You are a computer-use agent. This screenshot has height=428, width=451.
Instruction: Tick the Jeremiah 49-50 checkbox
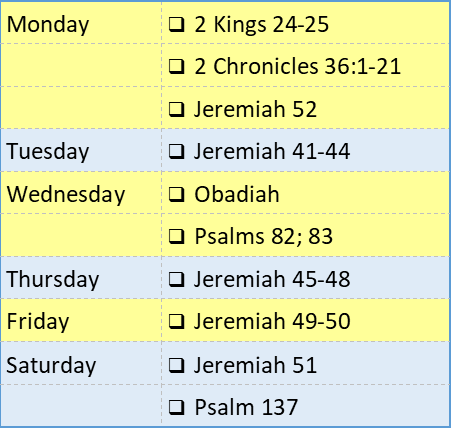pyautogui.click(x=176, y=321)
